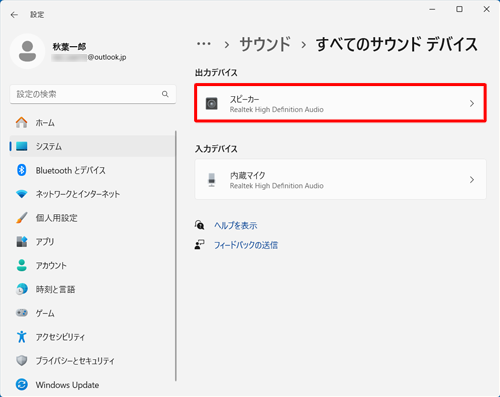Navigate to サウンド in breadcrumb
The width and height of the screenshot is (500, 397).
point(265,44)
